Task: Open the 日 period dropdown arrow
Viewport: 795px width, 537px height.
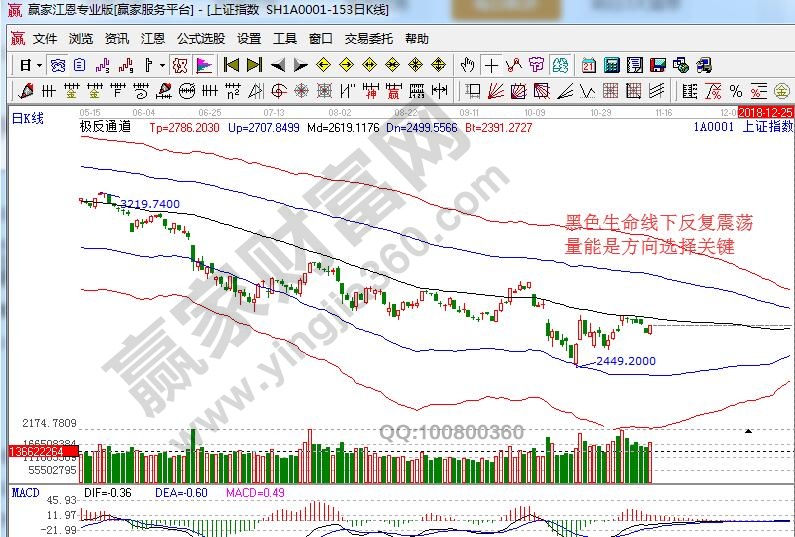Action: tap(38, 65)
